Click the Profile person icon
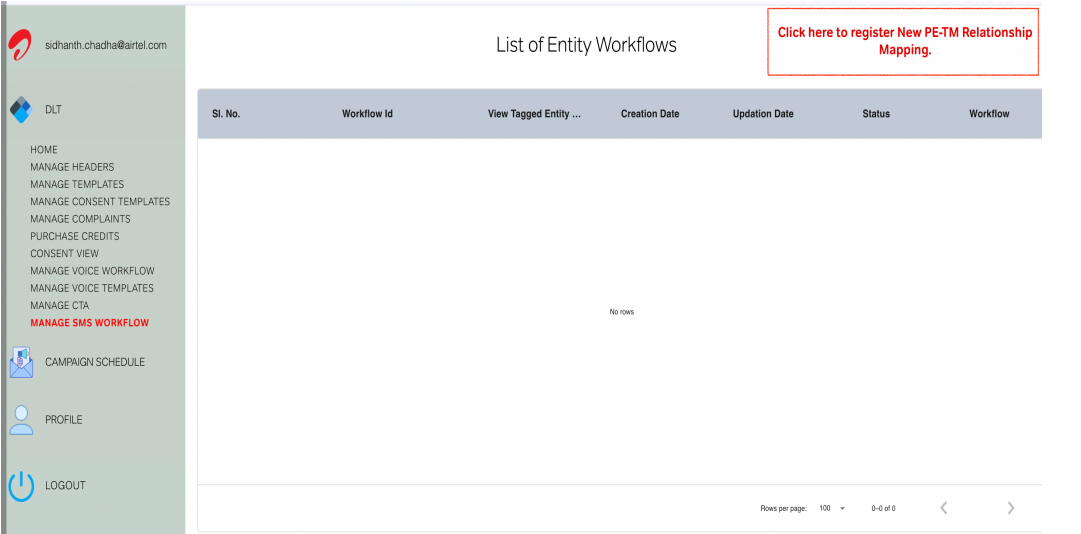This screenshot has width=1081, height=534. click(21, 420)
